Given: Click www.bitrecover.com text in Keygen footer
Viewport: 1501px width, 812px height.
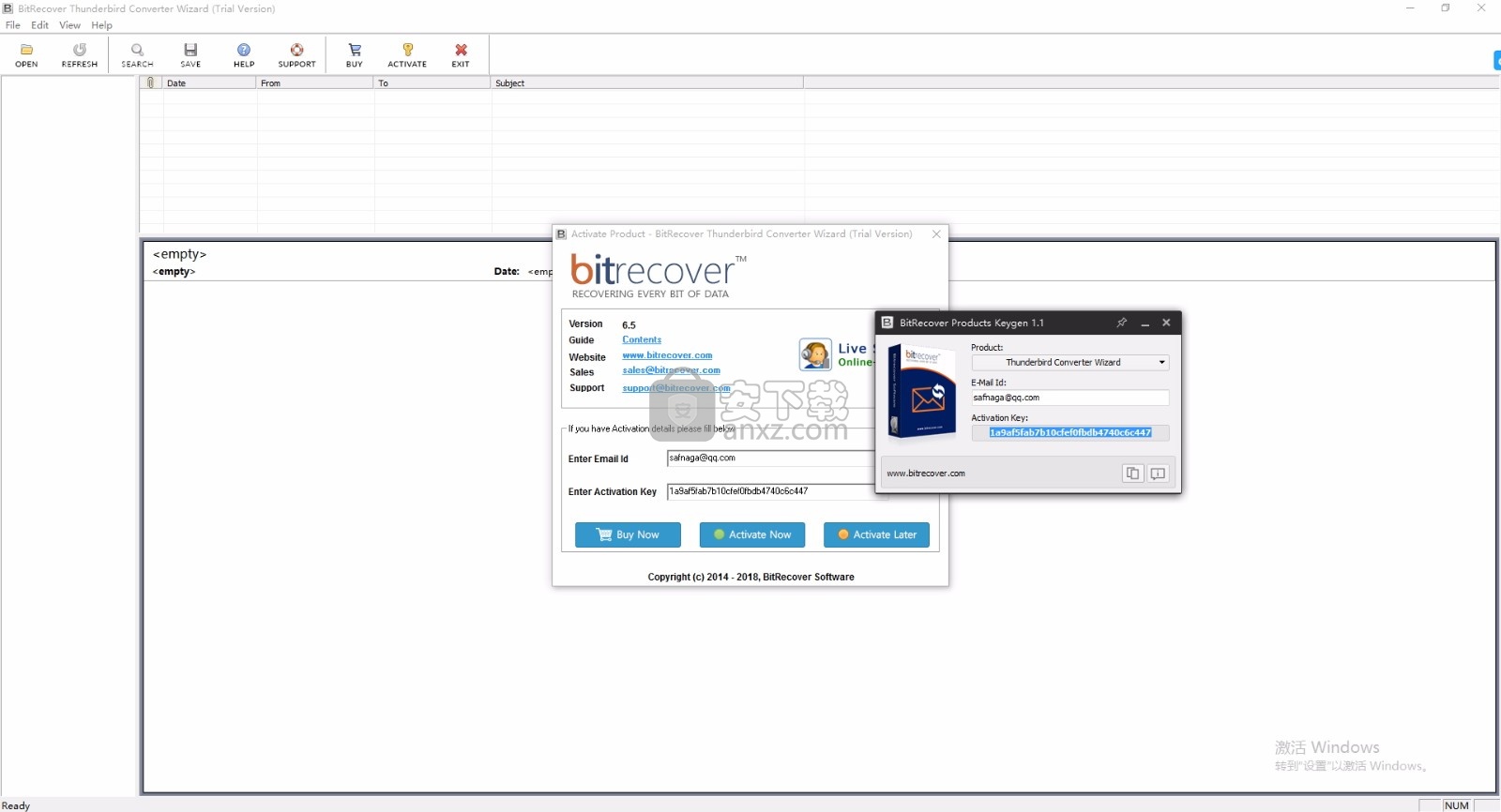Looking at the screenshot, I should (926, 474).
